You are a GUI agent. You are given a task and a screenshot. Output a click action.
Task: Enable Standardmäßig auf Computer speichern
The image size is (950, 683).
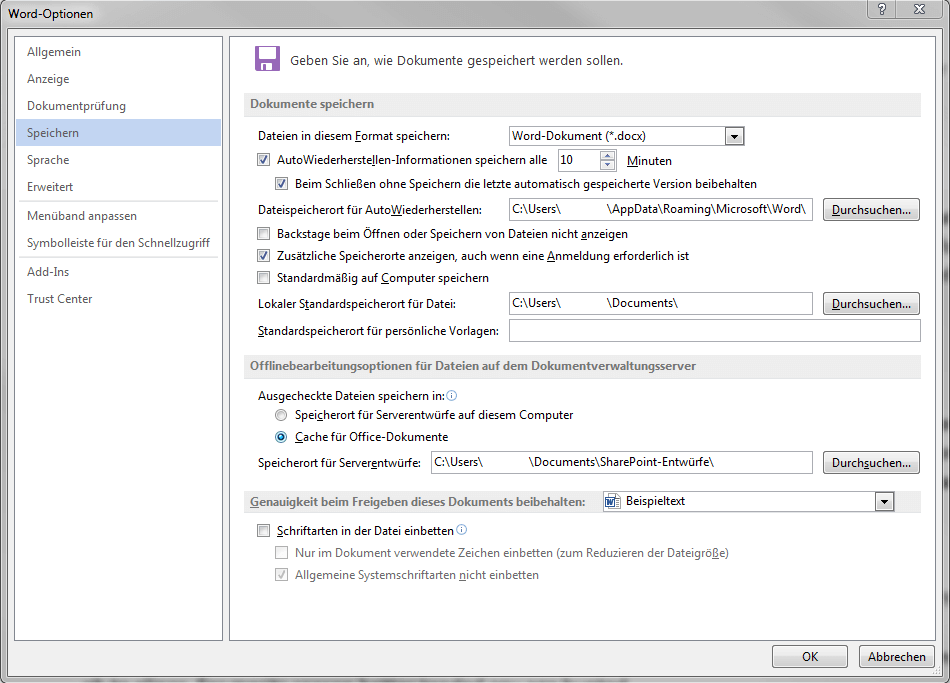pos(264,278)
